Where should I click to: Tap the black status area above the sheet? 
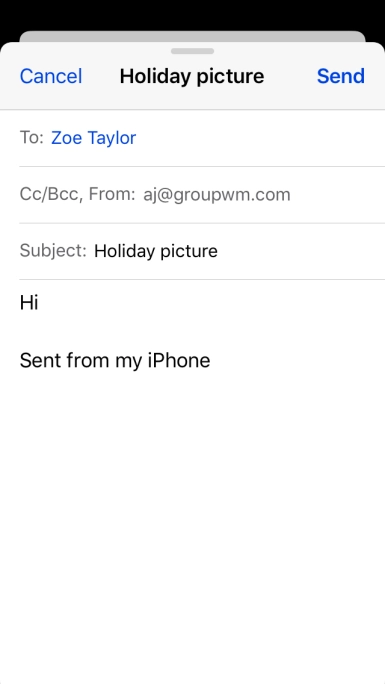click(x=192, y=15)
